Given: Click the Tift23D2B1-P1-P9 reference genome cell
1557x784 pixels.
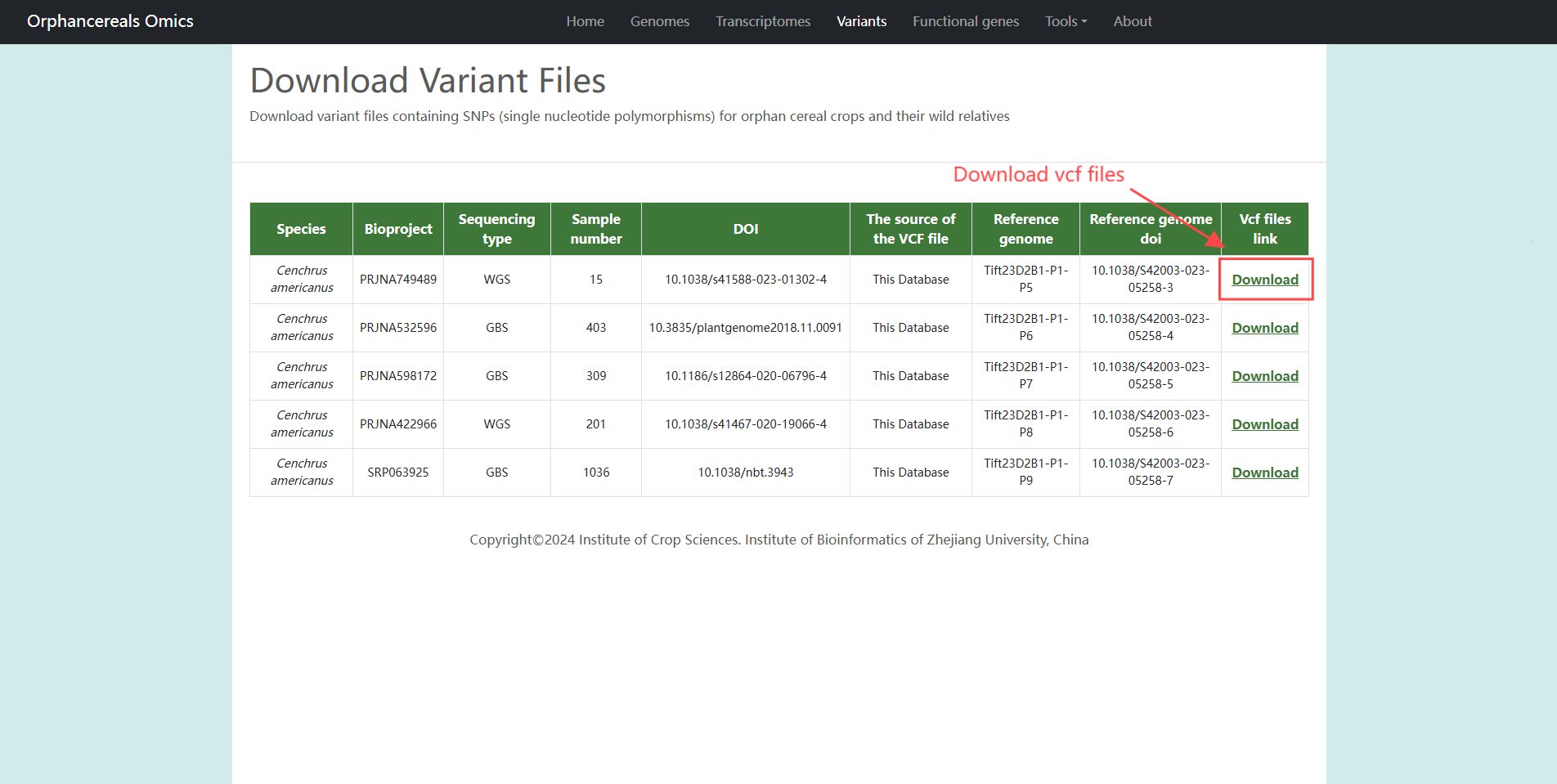Looking at the screenshot, I should pyautogui.click(x=1025, y=472).
